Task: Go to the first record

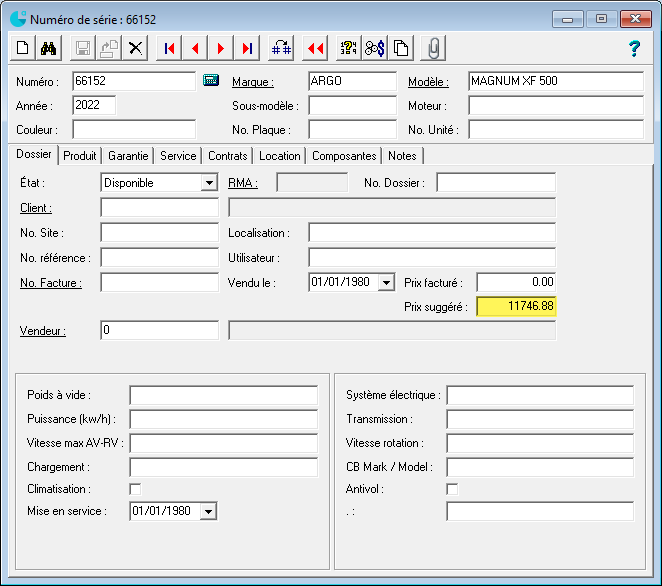Action: [170, 48]
